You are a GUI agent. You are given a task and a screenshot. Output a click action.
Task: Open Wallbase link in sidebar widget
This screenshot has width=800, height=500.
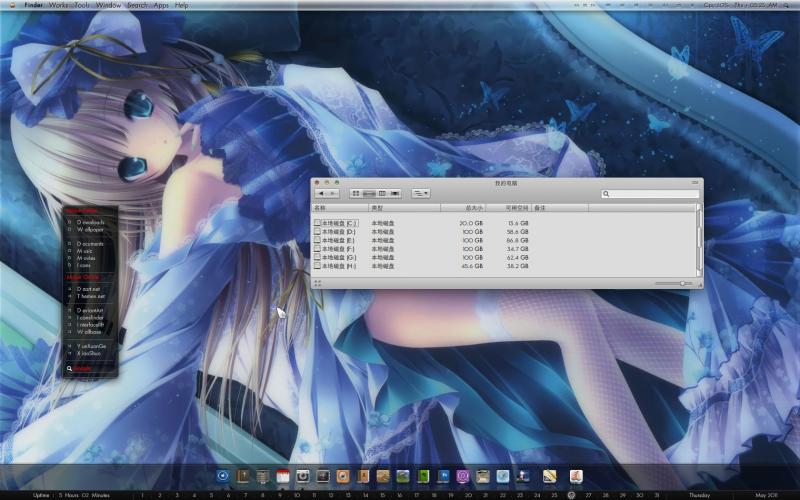[x=89, y=332]
